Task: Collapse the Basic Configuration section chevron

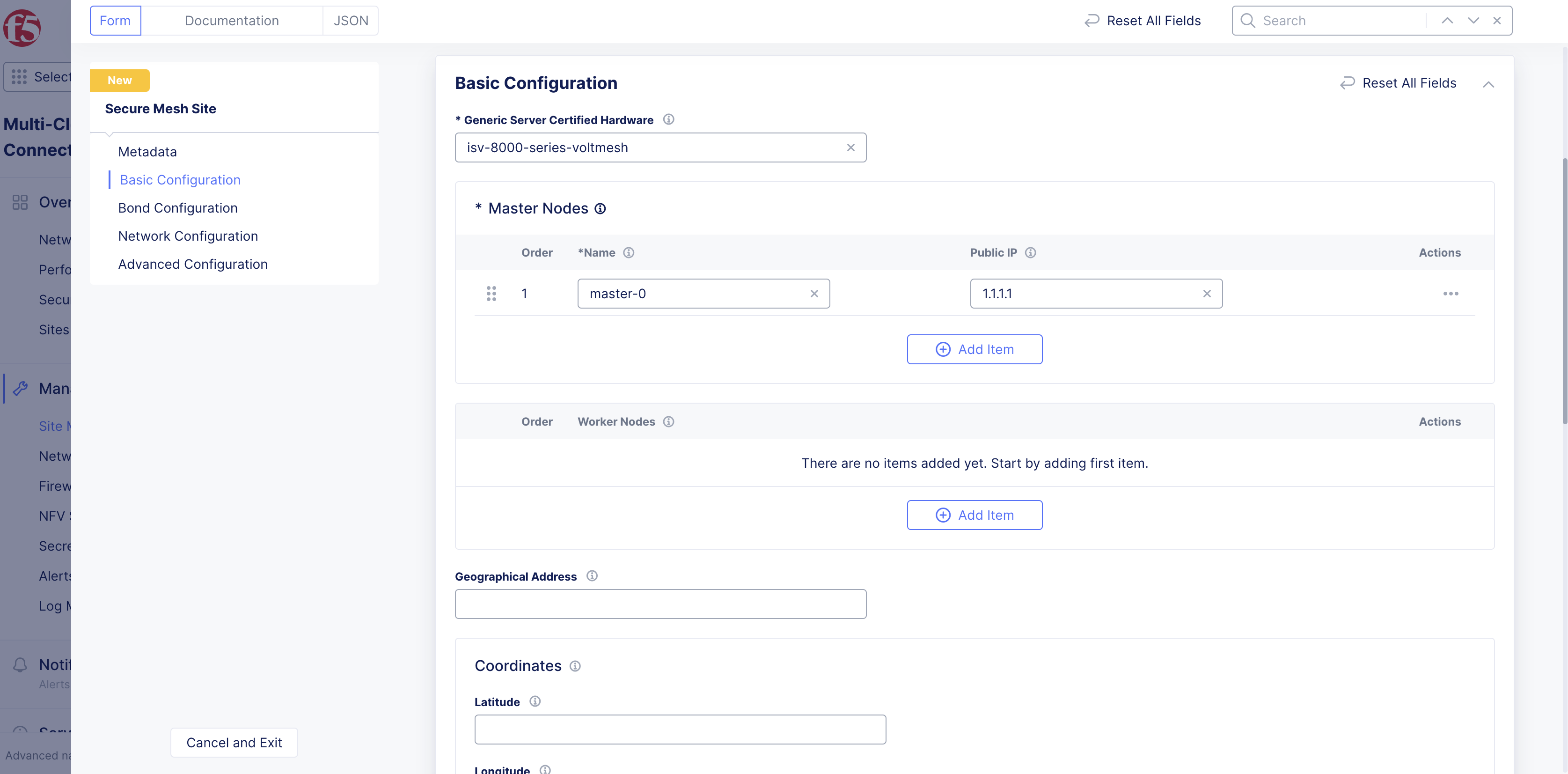Action: pos(1487,84)
